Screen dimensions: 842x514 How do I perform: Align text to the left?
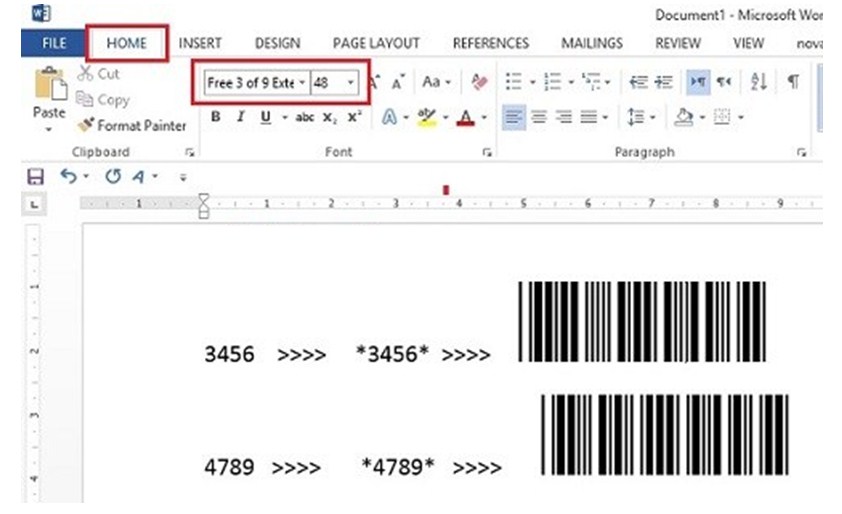(513, 117)
